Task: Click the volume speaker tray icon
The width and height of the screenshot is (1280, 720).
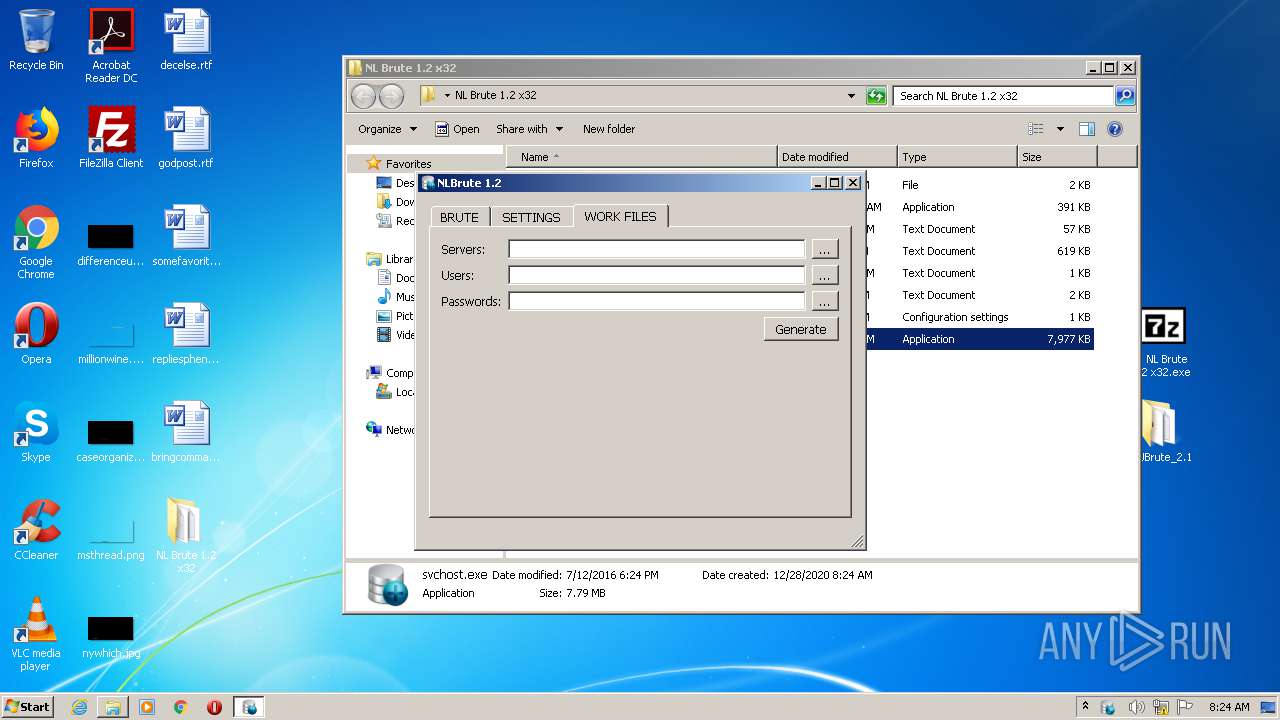Action: coord(1136,707)
